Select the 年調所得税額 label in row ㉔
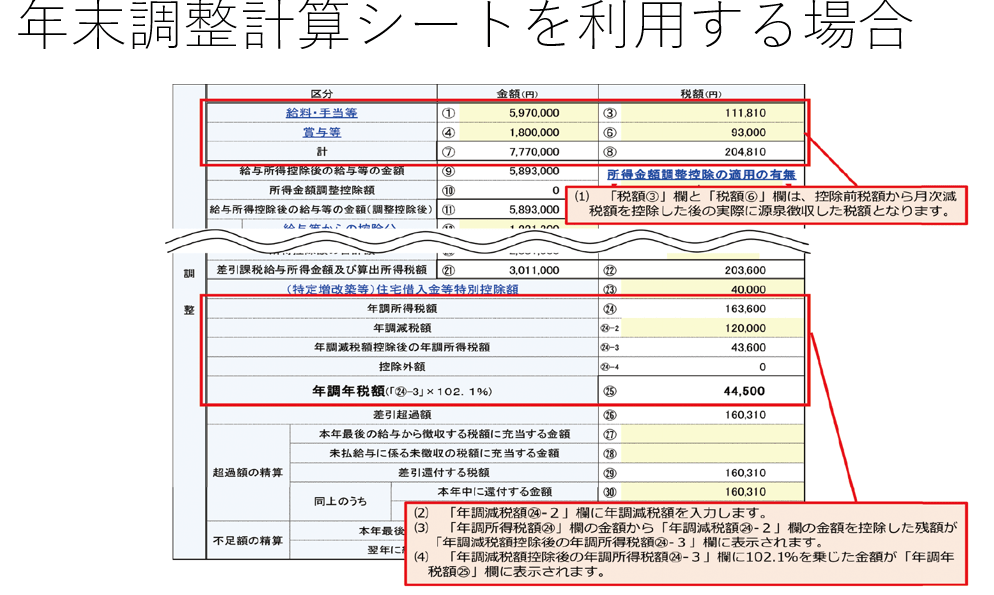The width and height of the screenshot is (994, 595). click(x=402, y=309)
